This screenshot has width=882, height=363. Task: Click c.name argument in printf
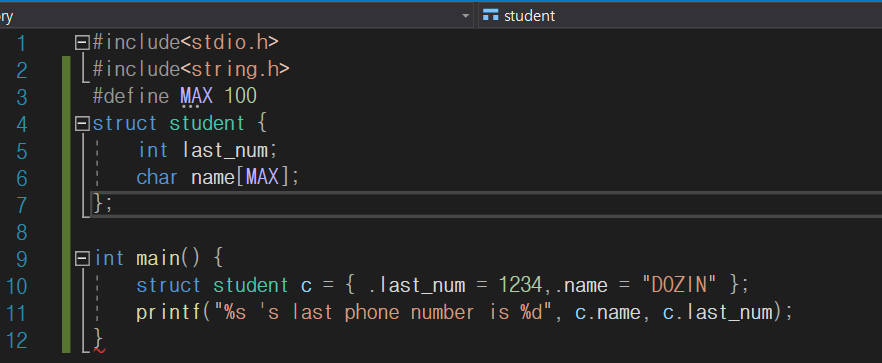pos(608,312)
